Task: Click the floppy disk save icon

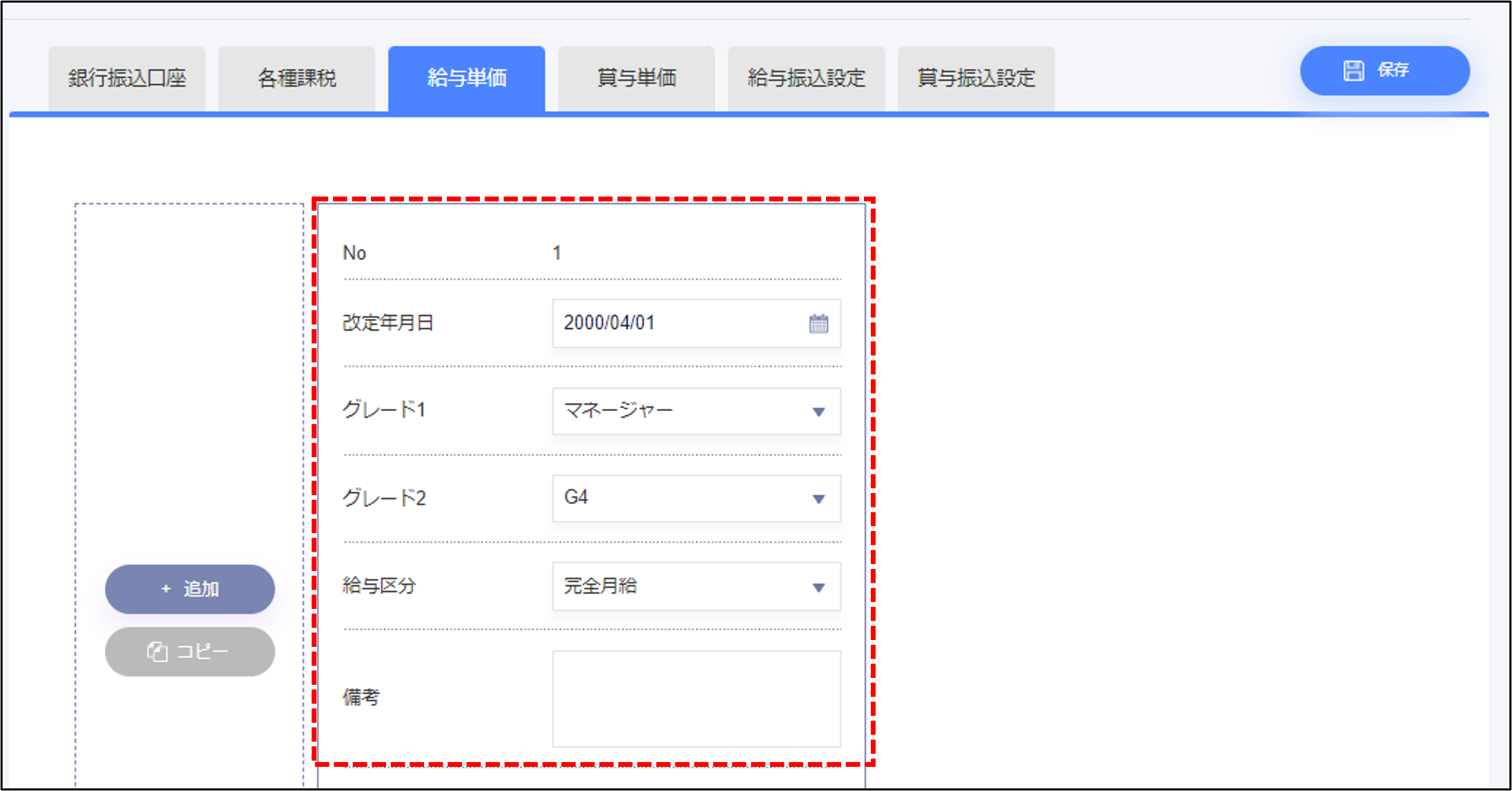Action: click(x=1353, y=70)
